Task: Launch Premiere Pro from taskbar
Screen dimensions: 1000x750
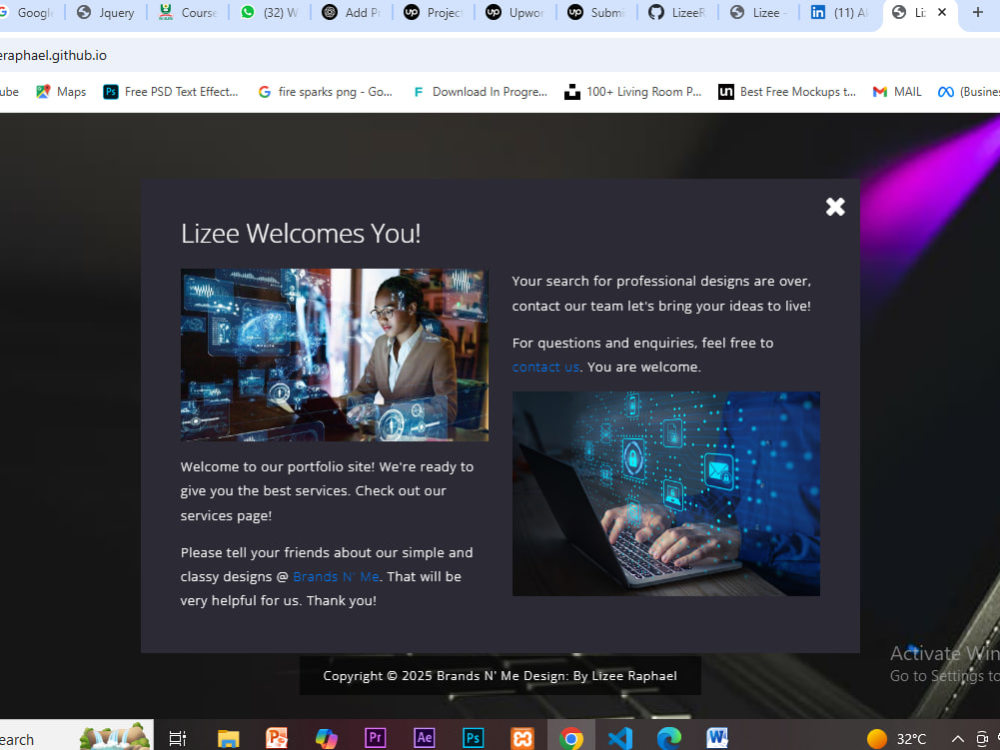Action: [x=375, y=739]
